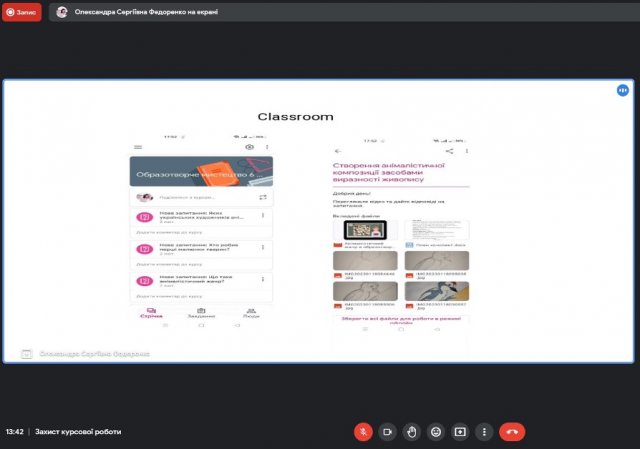Click the red recording indicator 'Запис'
640x449 pixels.
(x=22, y=12)
